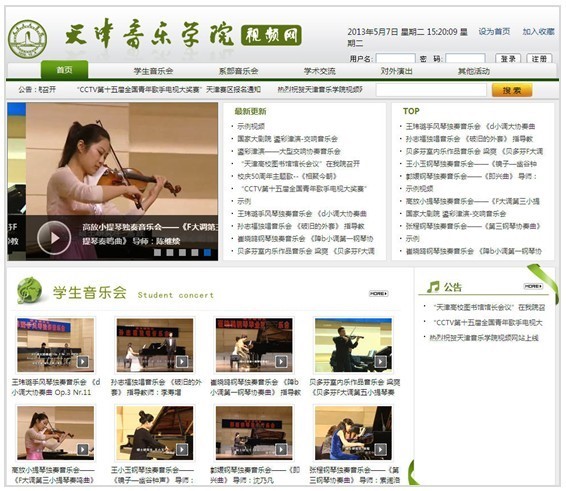Click the green music note student concert icon
The width and height of the screenshot is (566, 491).
(x=29, y=290)
